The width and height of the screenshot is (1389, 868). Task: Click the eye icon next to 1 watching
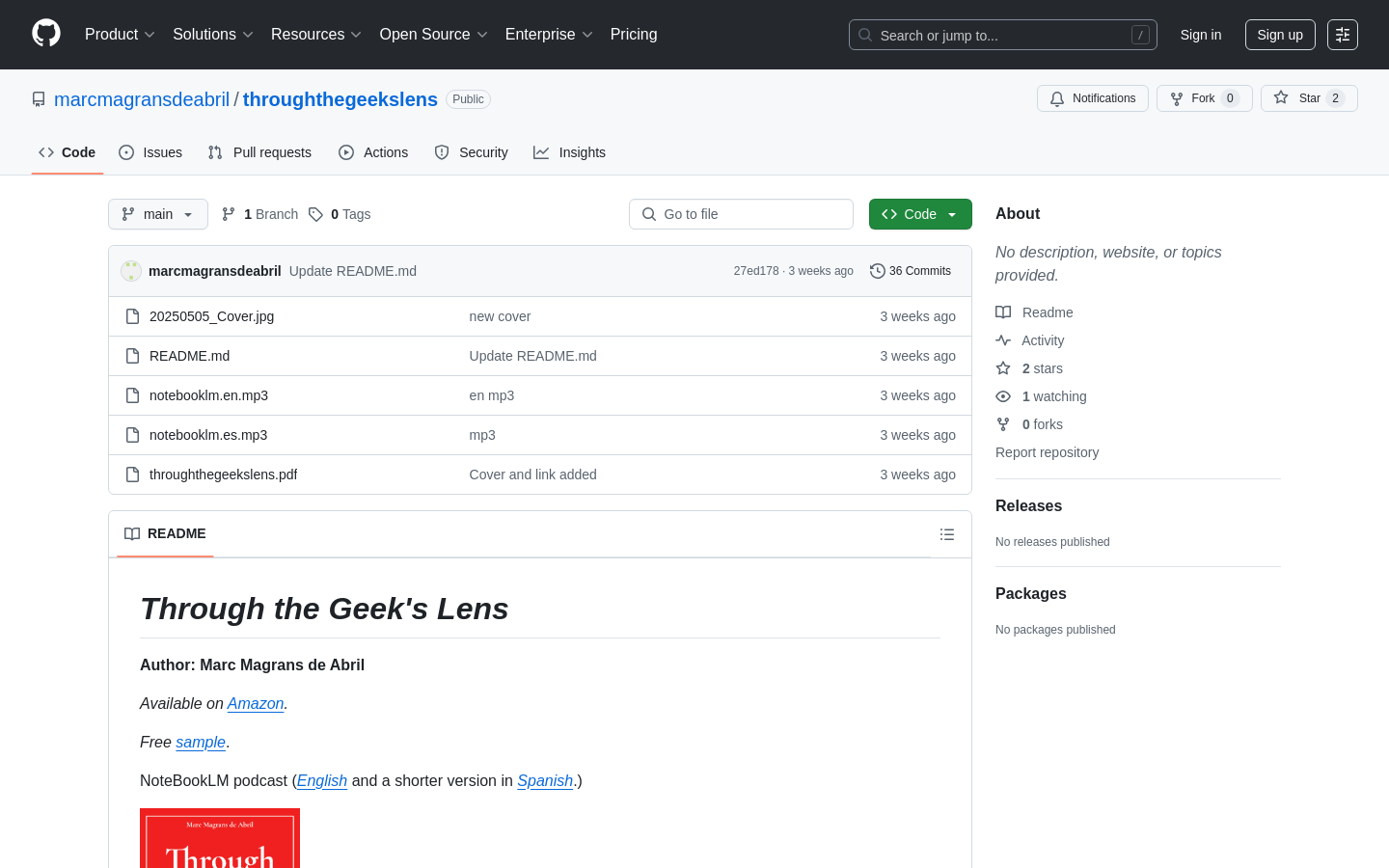1003,396
